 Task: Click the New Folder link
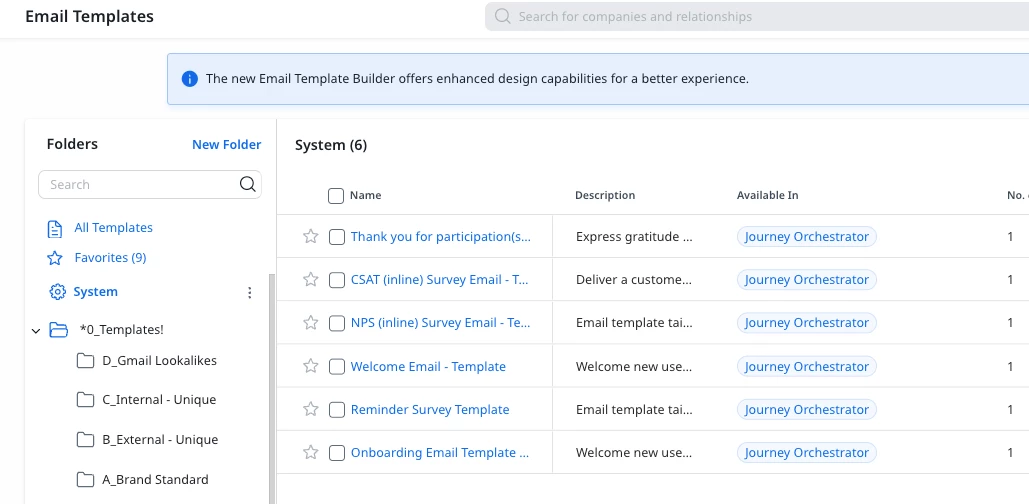pos(226,145)
